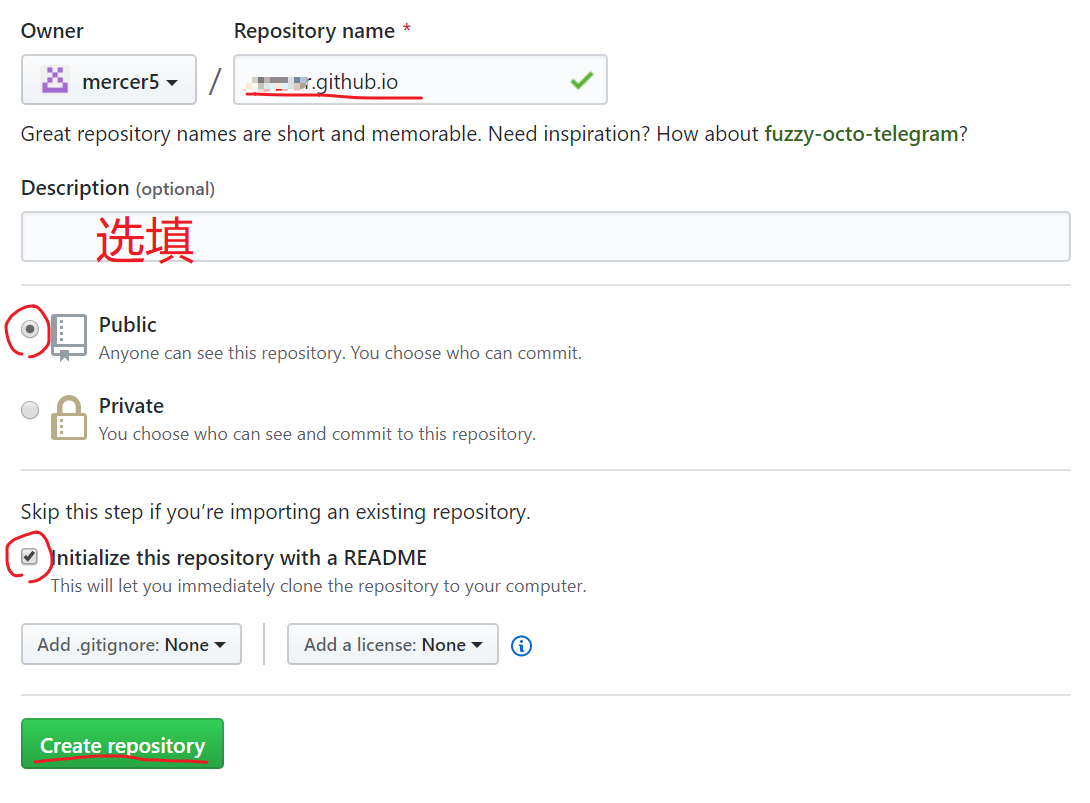Toggle Initialize with README checkbox

30,557
